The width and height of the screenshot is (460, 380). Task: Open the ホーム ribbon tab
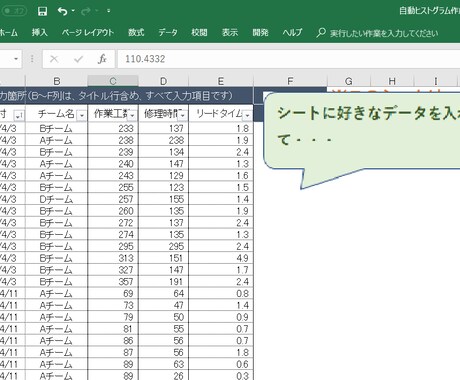pos(9,32)
